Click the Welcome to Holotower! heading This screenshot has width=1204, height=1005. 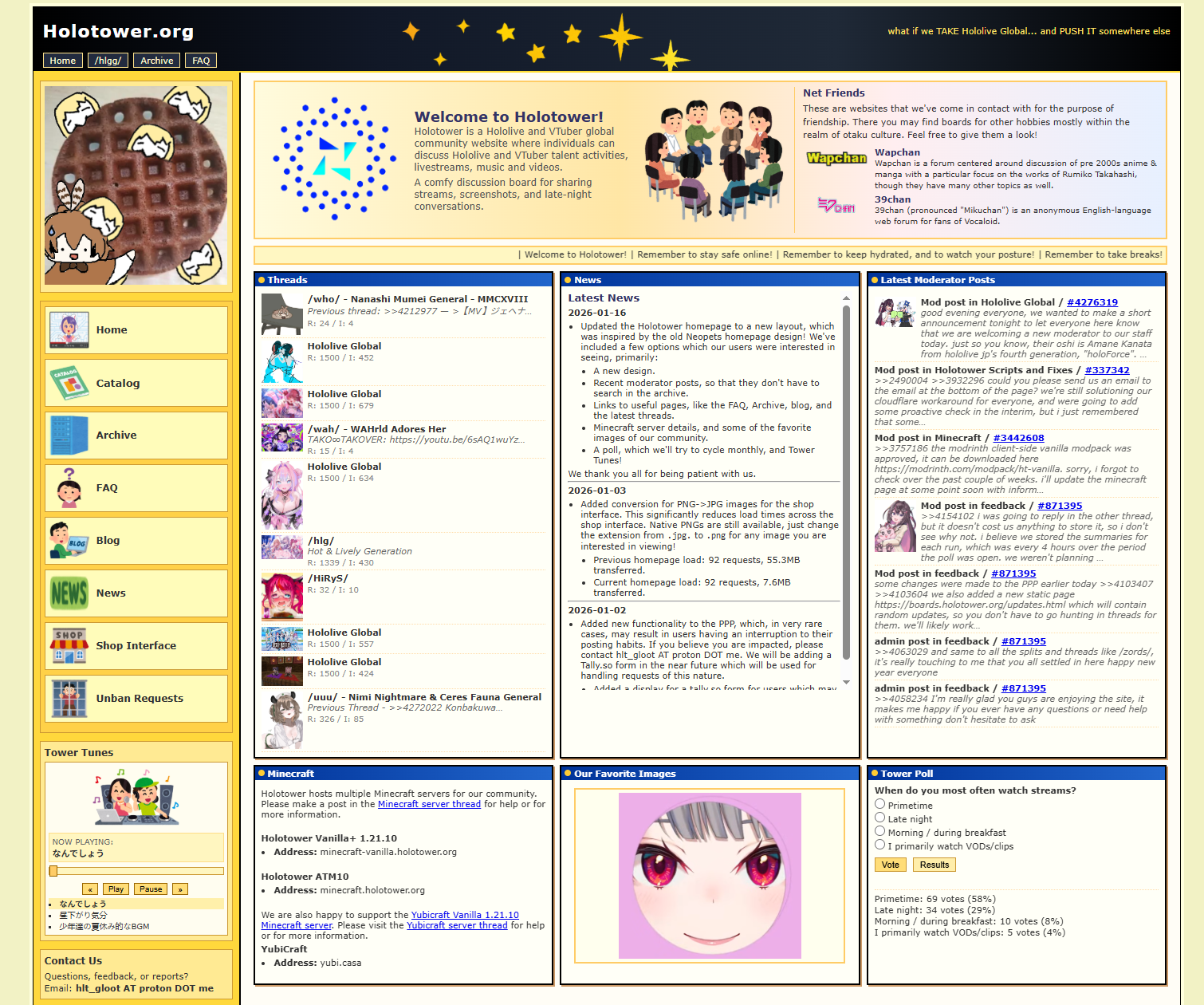509,116
